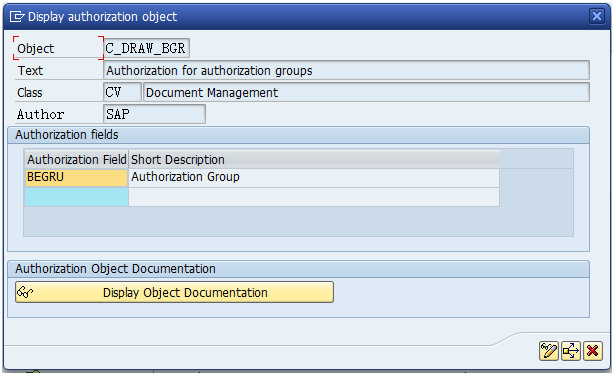Screen dimensions: 614x378
Task: Click the Class code field CV
Action: [122, 92]
